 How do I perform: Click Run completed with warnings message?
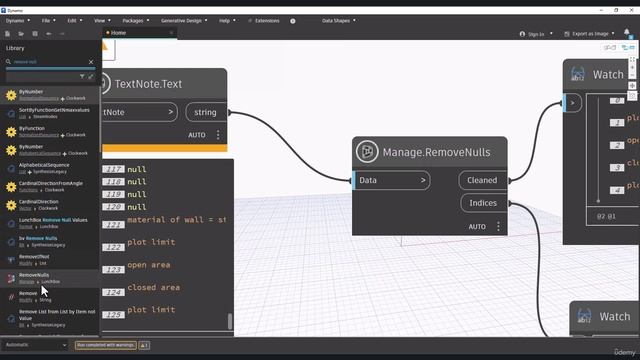[106, 345]
